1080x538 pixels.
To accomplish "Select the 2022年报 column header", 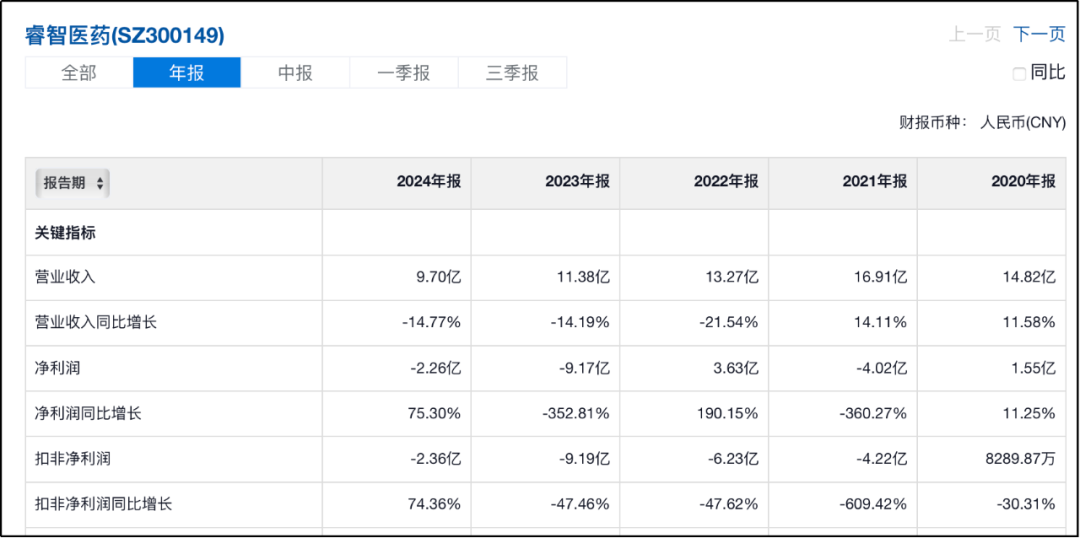I will (x=726, y=182).
